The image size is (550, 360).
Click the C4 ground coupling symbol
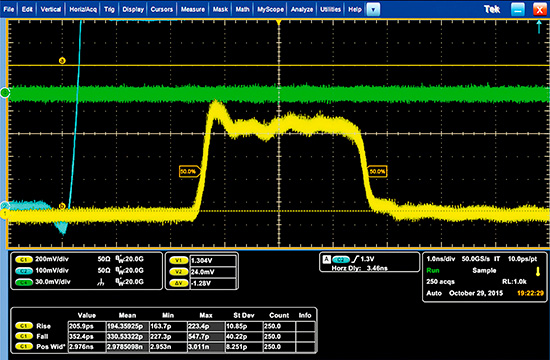point(101,282)
